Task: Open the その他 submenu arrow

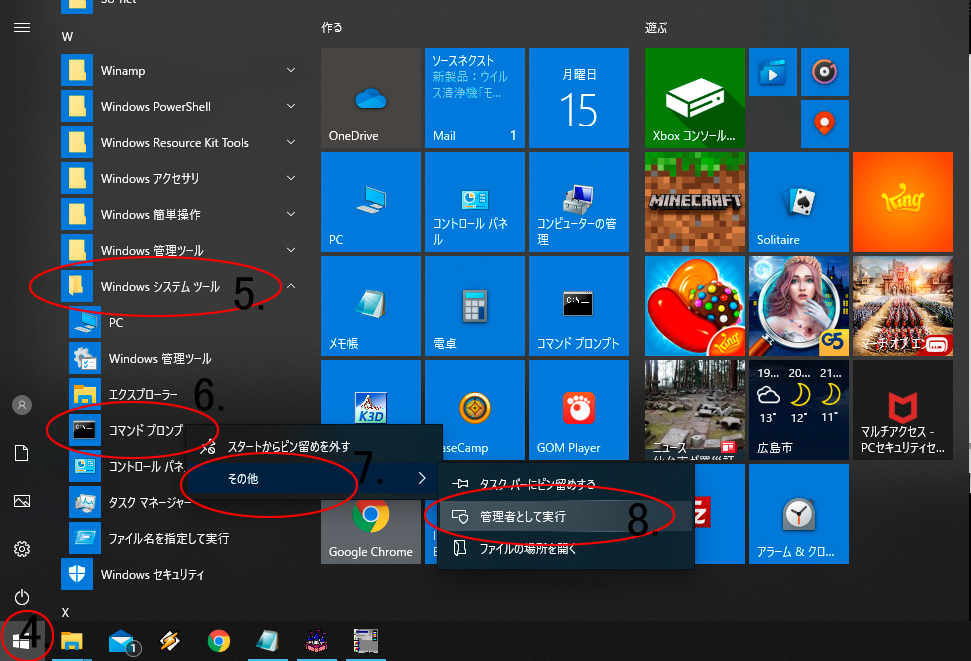Action: (422, 478)
